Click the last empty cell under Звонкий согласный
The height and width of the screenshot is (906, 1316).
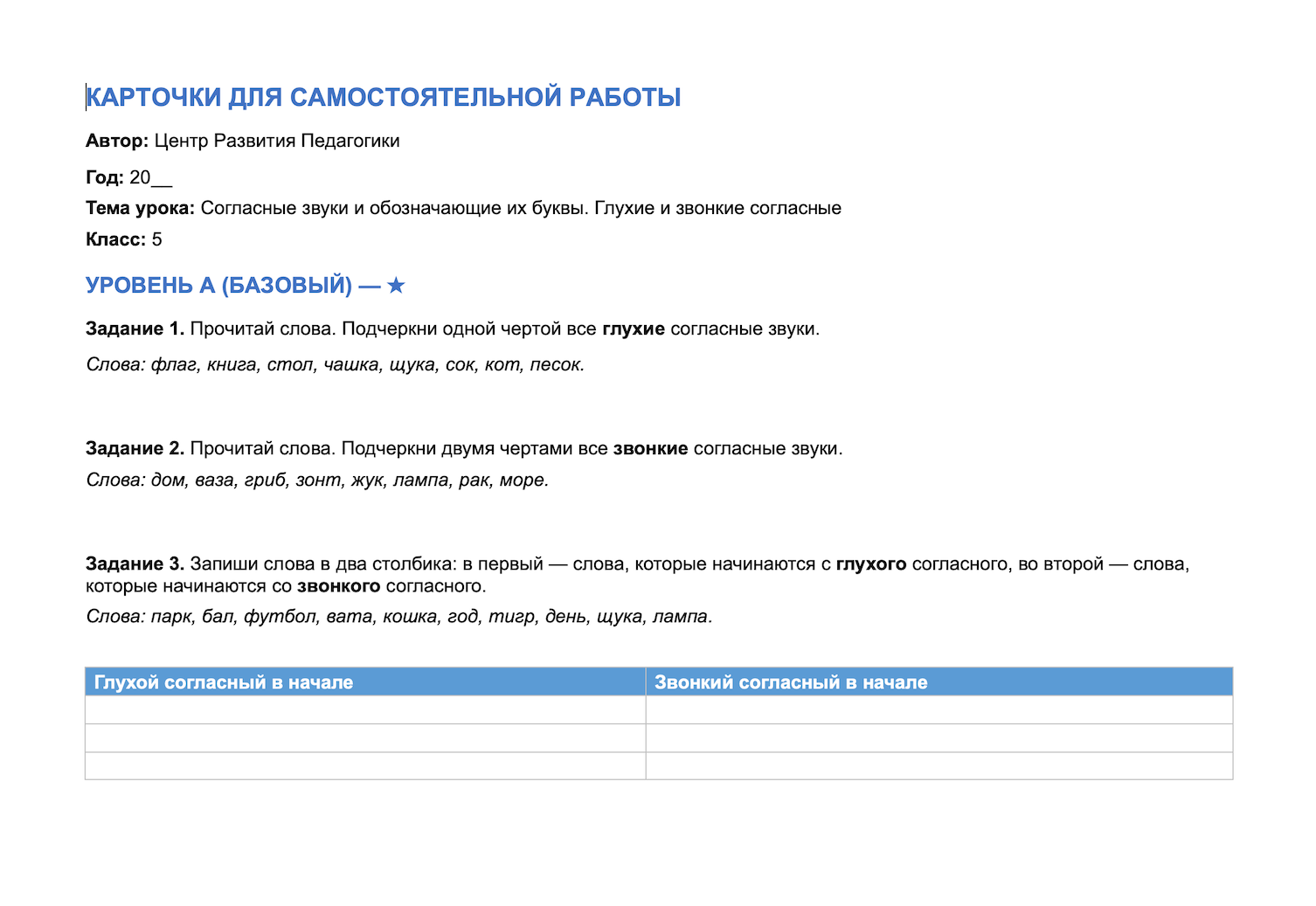pos(939,765)
